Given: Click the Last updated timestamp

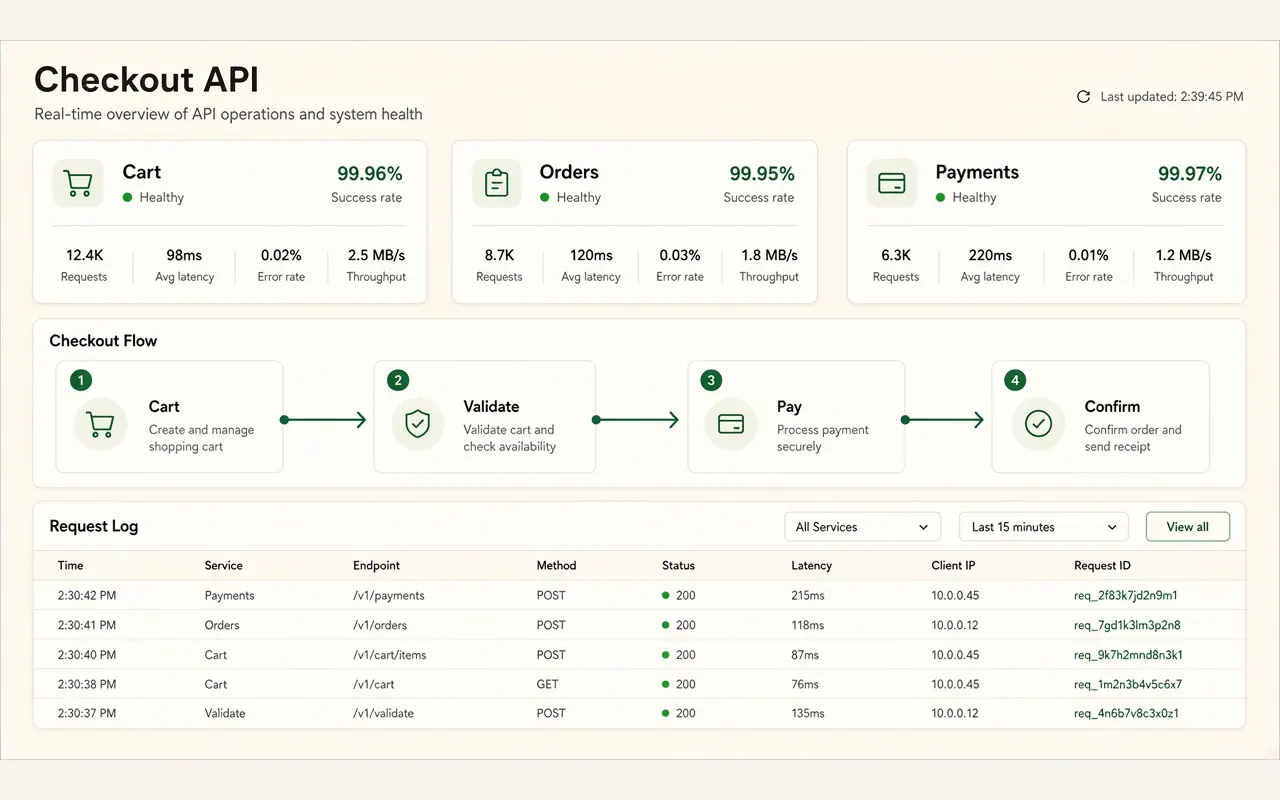Looking at the screenshot, I should click(x=1172, y=97).
